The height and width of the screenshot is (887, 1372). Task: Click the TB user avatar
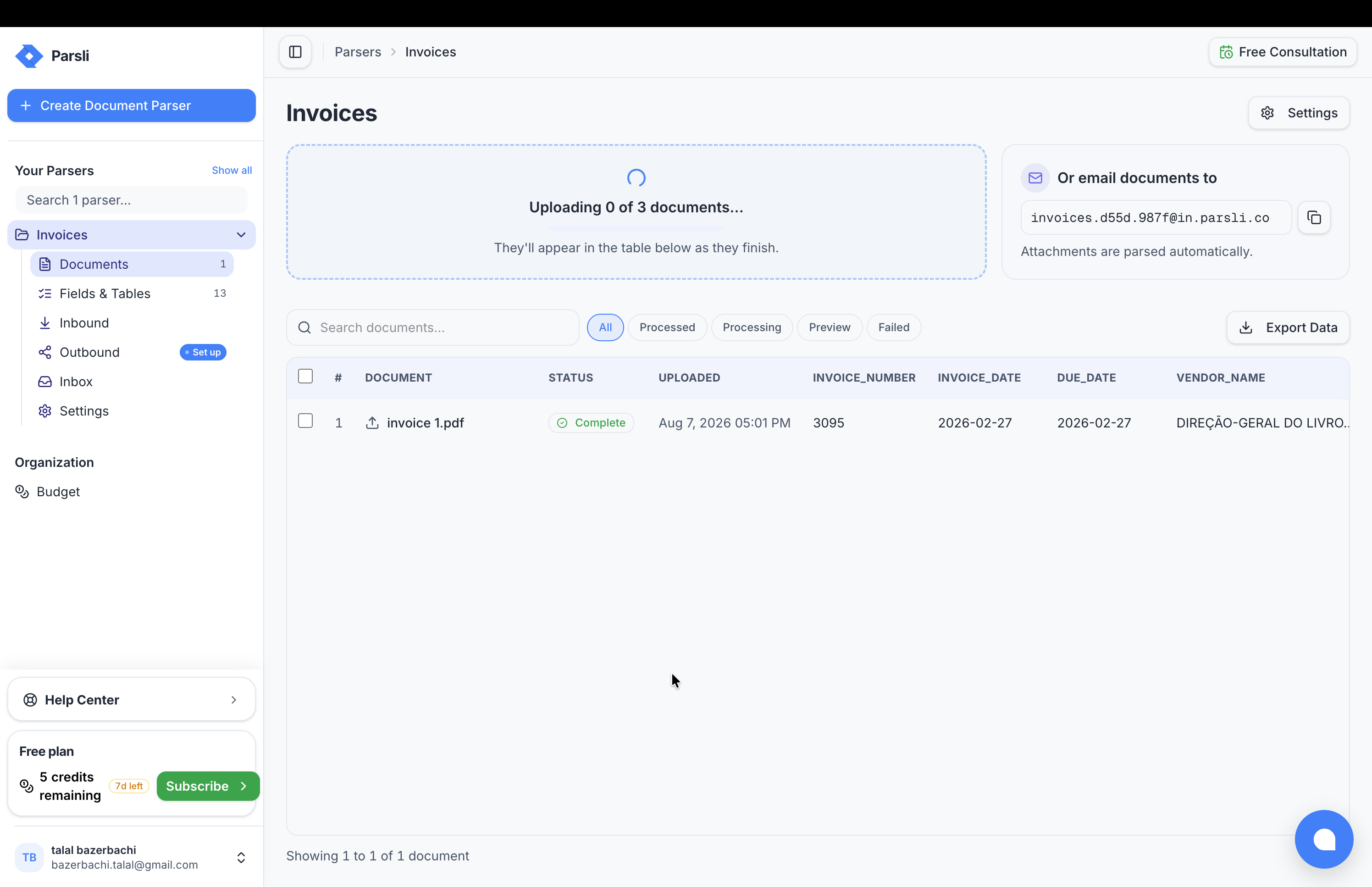pos(29,857)
